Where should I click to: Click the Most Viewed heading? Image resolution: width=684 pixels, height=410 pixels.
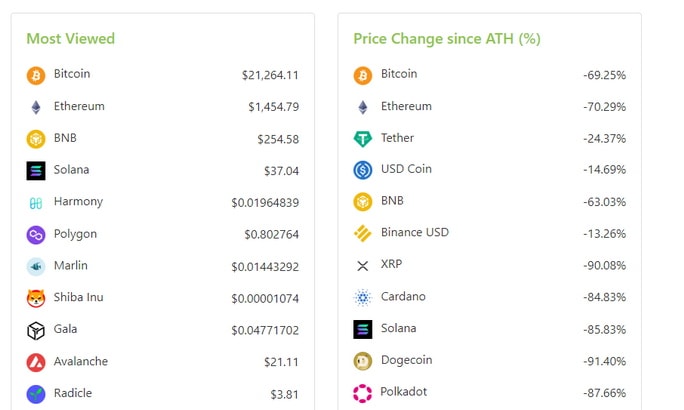(x=71, y=38)
